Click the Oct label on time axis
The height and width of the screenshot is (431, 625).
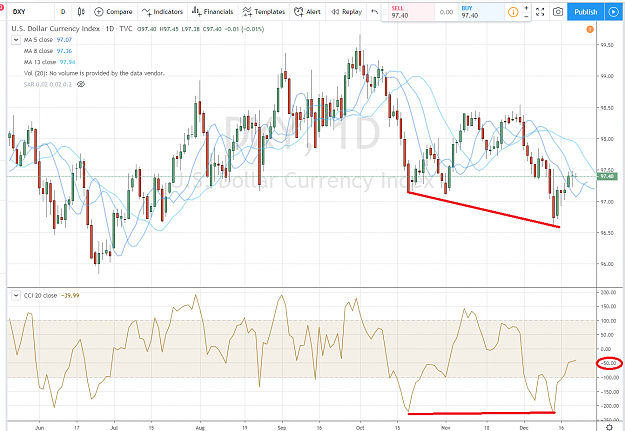360,427
